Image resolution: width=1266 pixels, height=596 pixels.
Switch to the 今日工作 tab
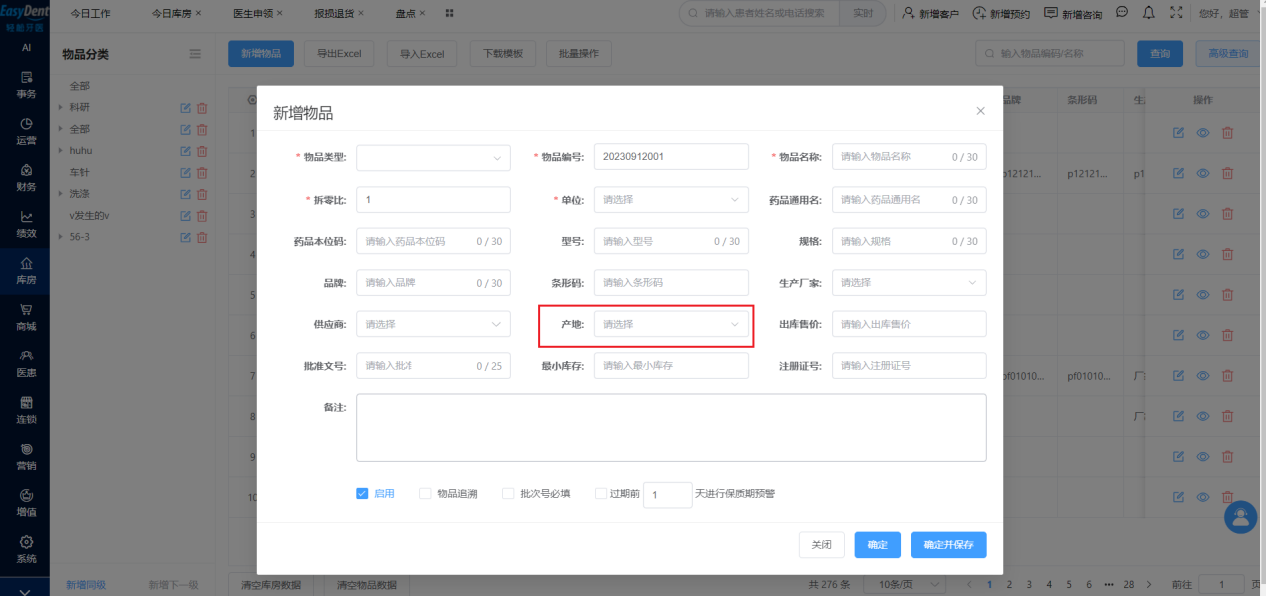(90, 14)
